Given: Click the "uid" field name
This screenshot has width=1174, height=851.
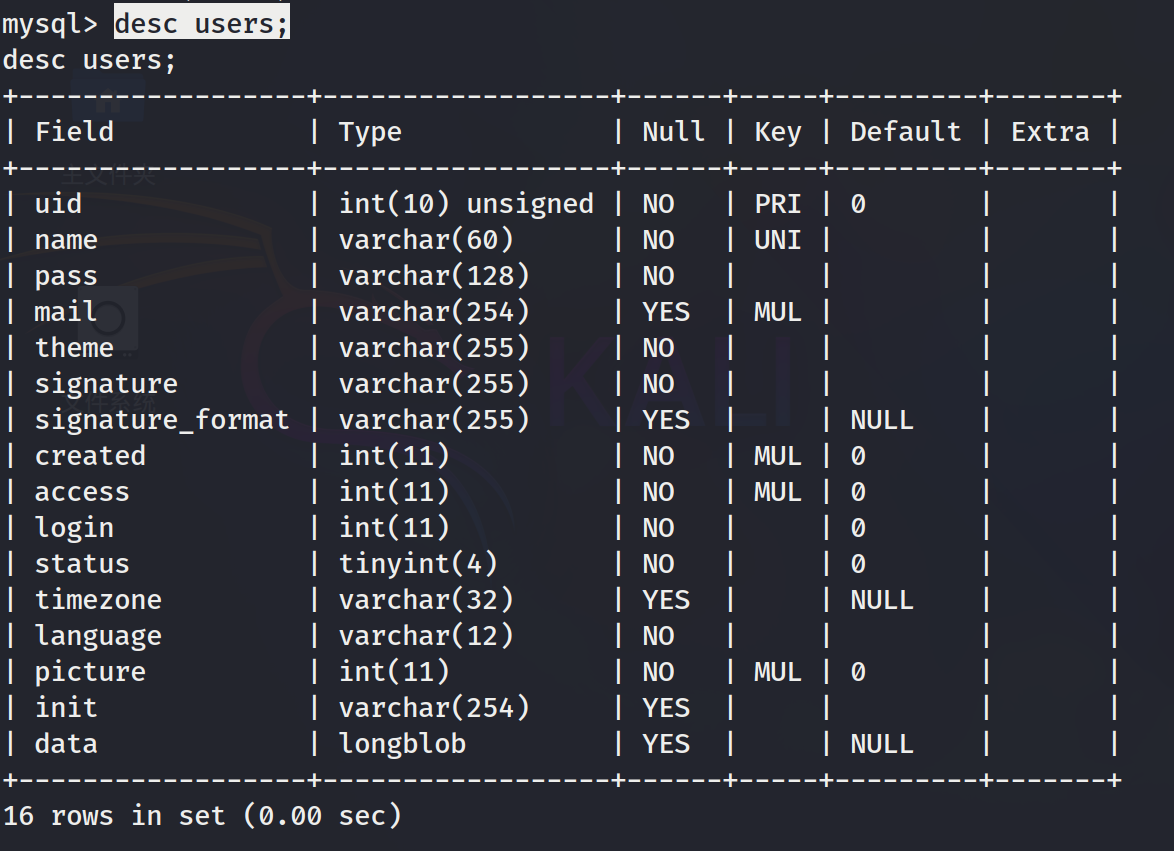Looking at the screenshot, I should click(58, 204).
